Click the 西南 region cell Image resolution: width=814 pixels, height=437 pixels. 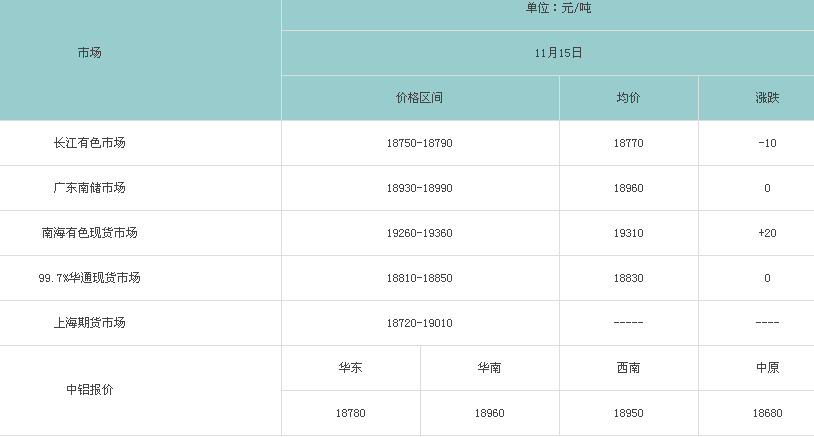pyautogui.click(x=628, y=368)
